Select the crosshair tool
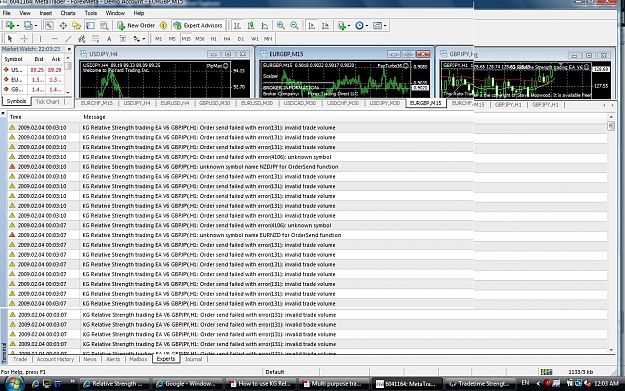 (x=24, y=39)
